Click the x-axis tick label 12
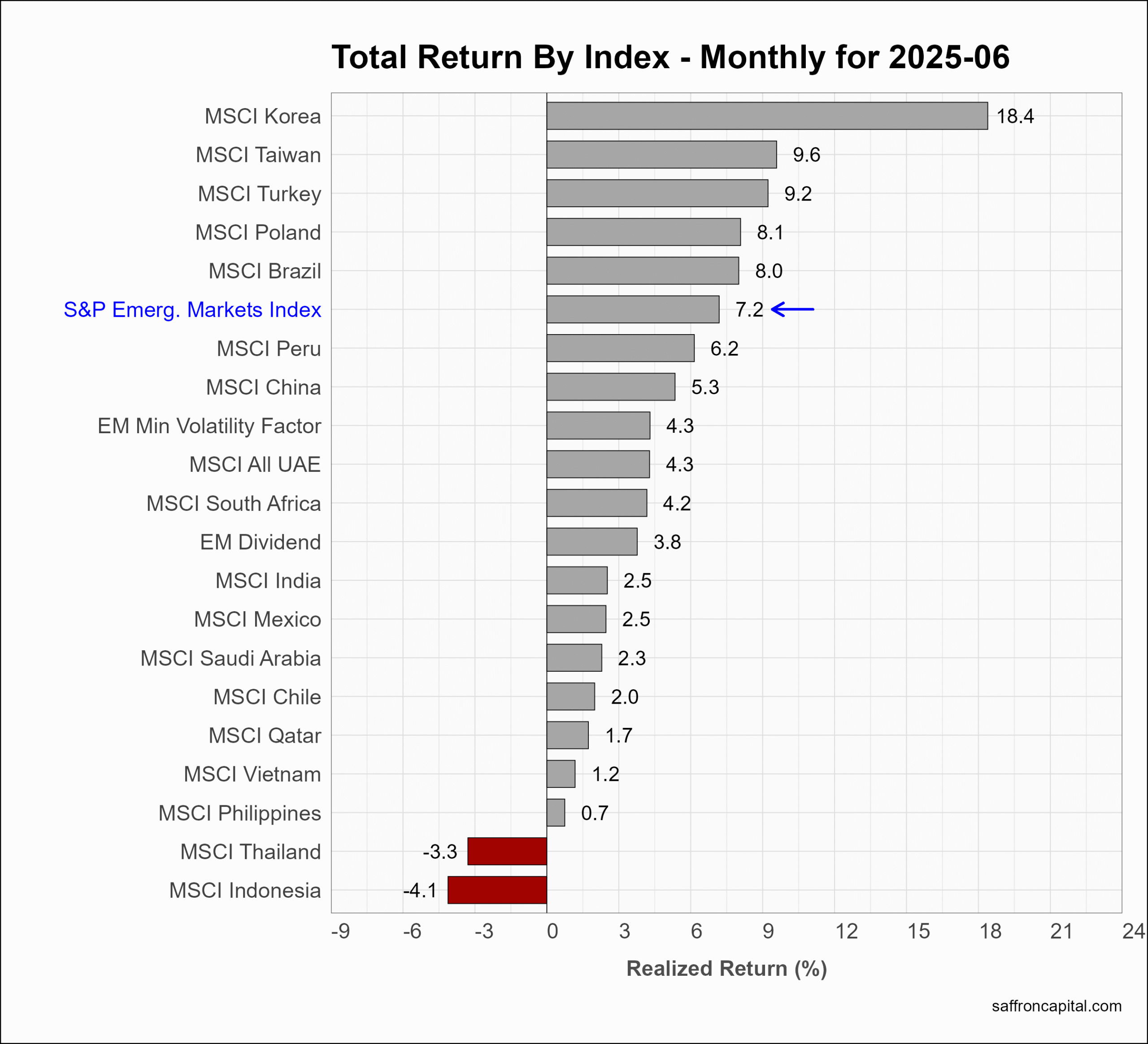The width and height of the screenshot is (1148, 1044). coord(847,931)
